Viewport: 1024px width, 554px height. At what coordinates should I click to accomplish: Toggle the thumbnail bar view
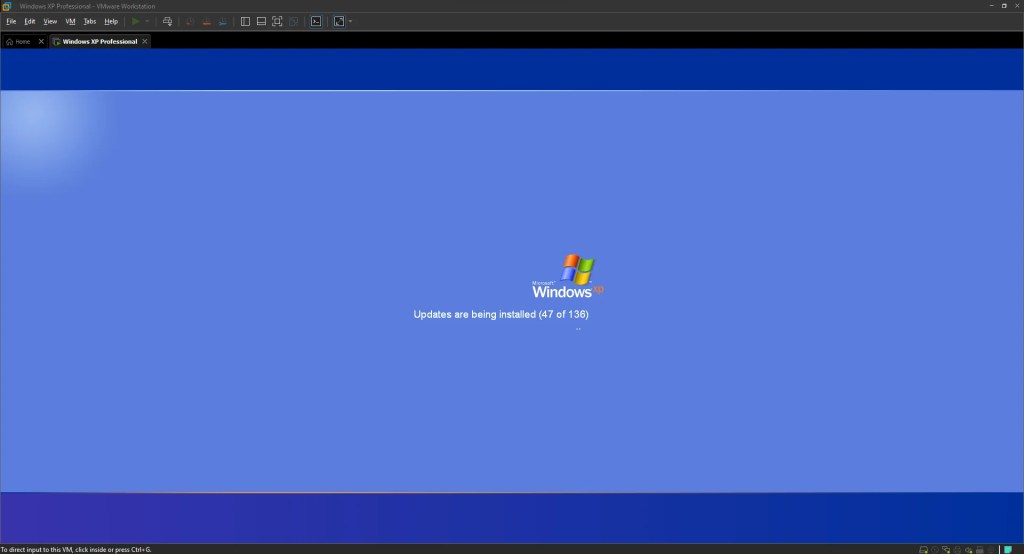click(261, 22)
